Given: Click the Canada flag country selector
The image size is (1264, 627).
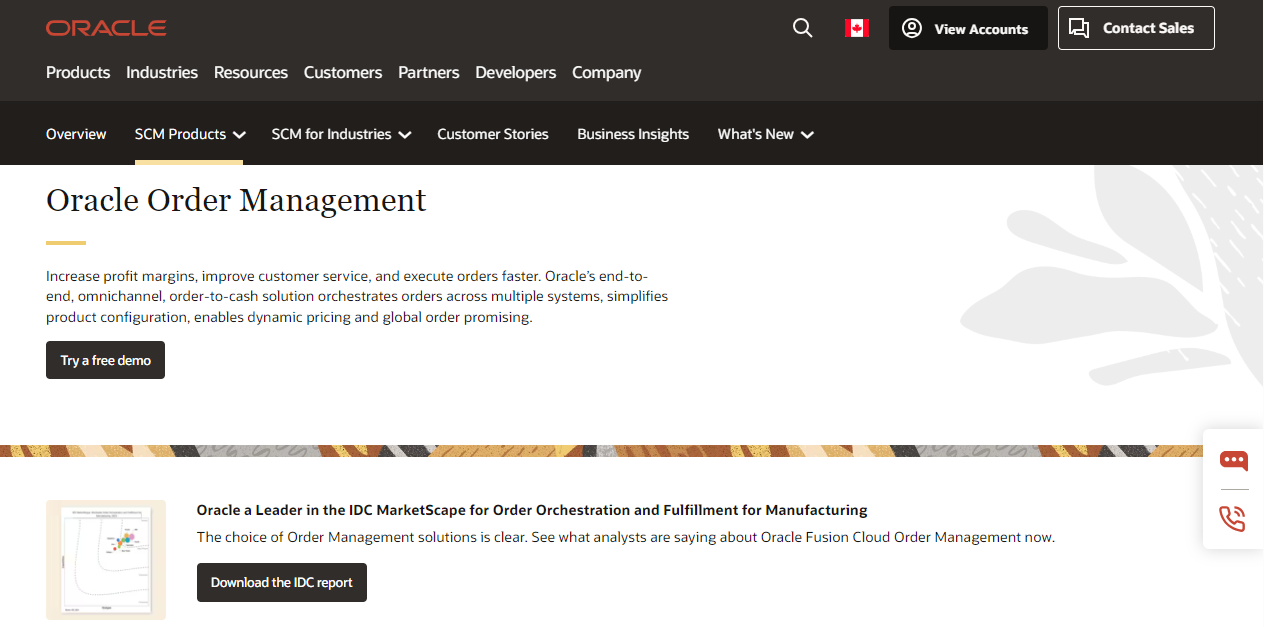Looking at the screenshot, I should (857, 28).
